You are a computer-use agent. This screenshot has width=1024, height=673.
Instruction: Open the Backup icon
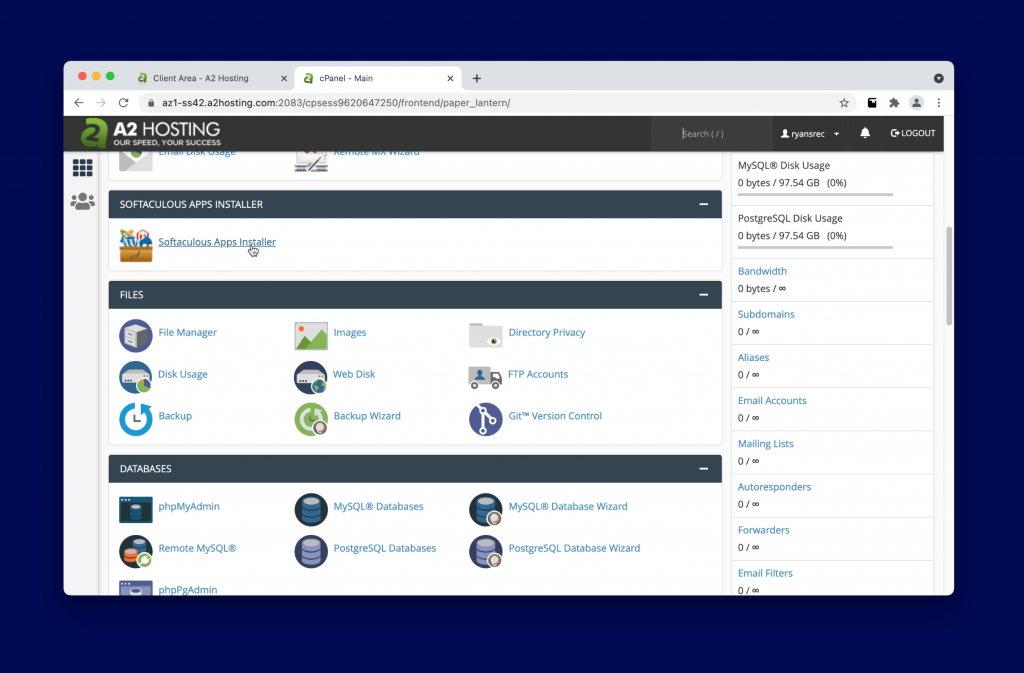coord(136,418)
